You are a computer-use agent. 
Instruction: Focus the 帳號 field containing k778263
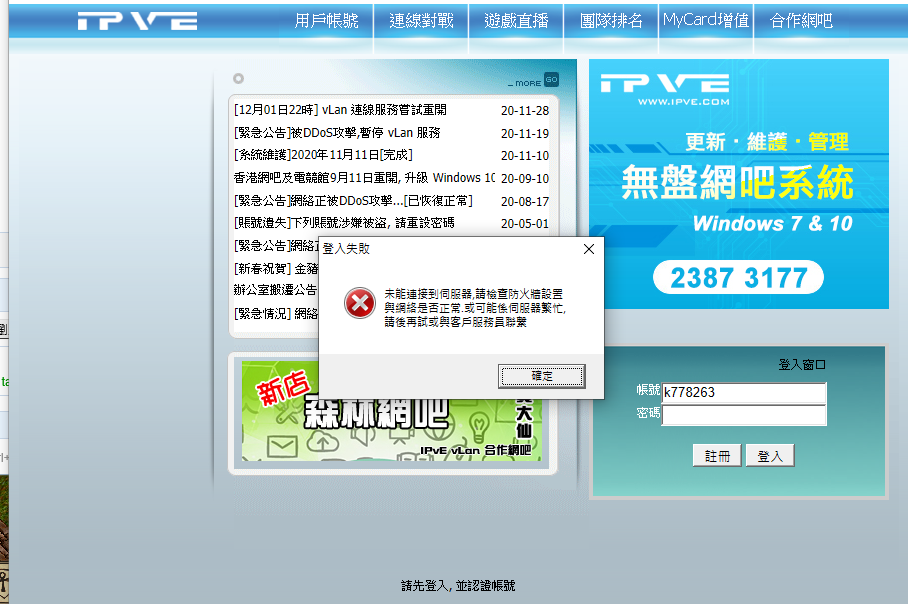(x=744, y=393)
